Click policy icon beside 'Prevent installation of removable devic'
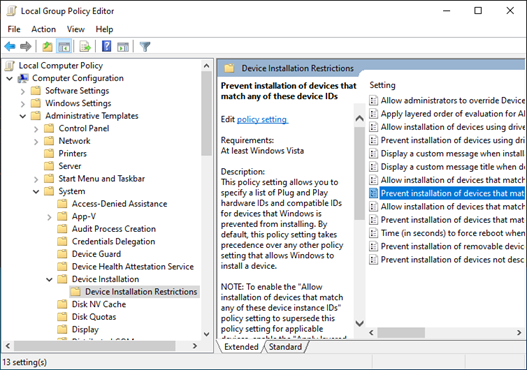Viewport: 527px width, 370px height. [373, 246]
